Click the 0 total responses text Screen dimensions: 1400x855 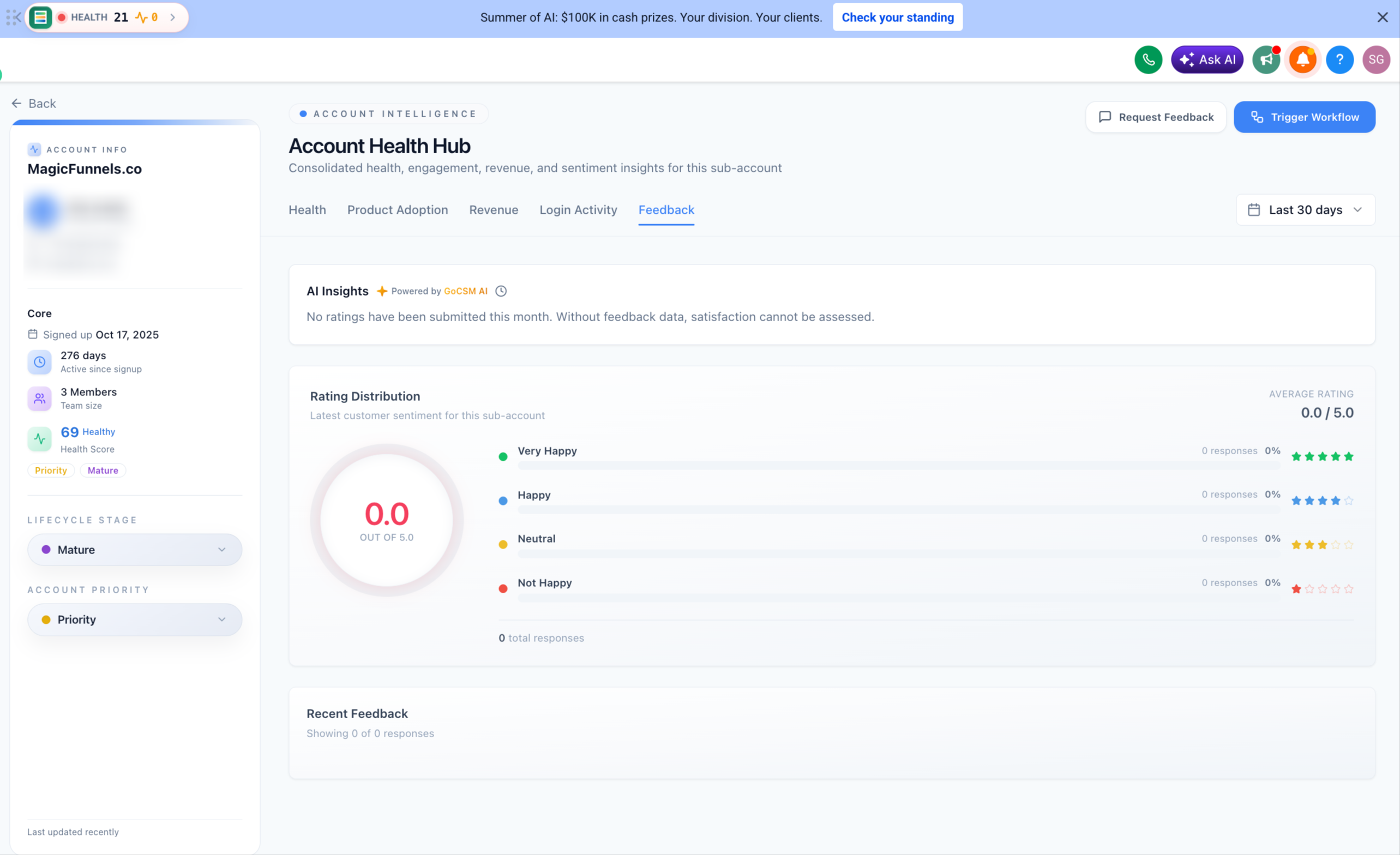coord(541,638)
